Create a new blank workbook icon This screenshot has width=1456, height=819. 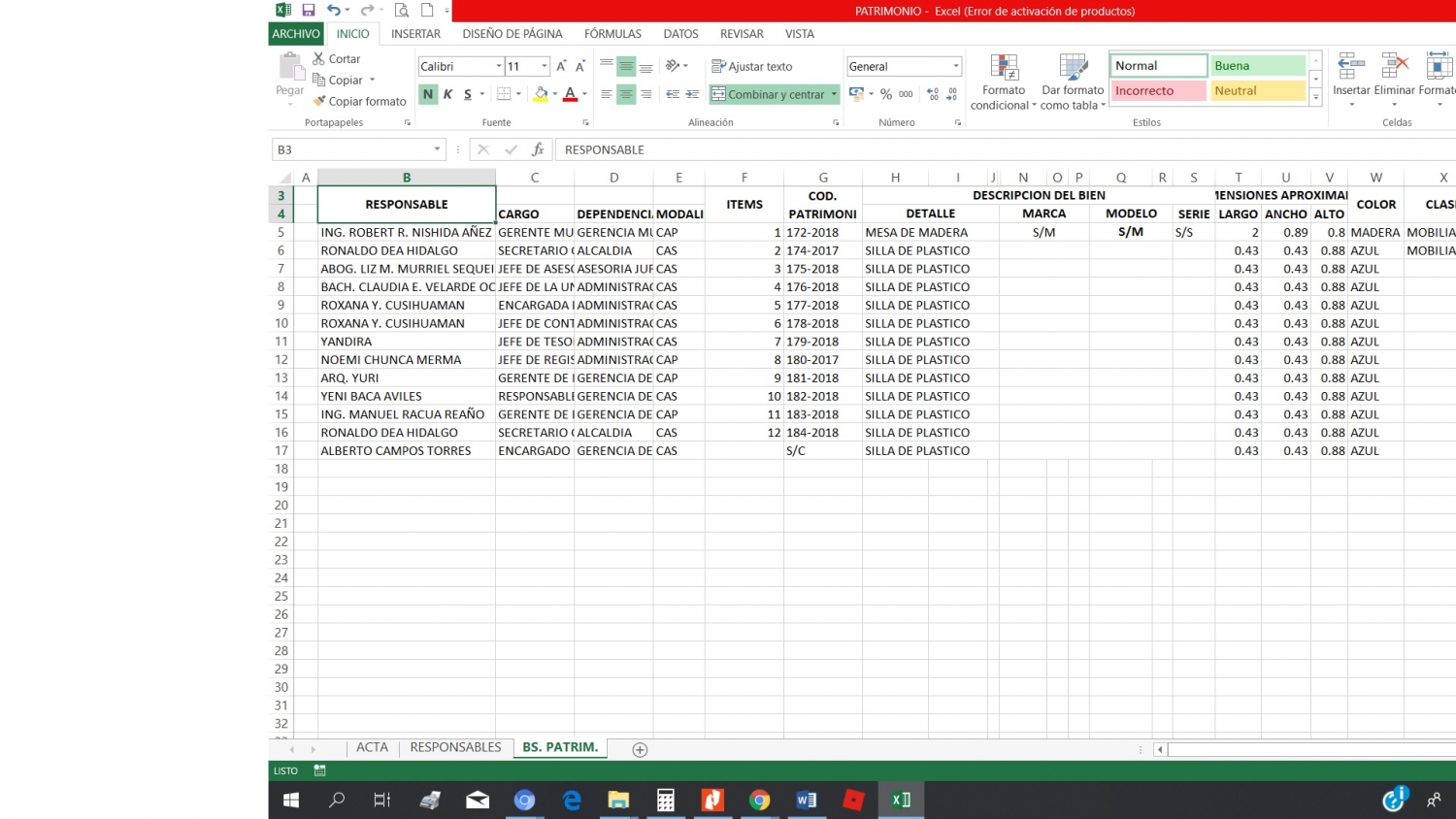(427, 10)
